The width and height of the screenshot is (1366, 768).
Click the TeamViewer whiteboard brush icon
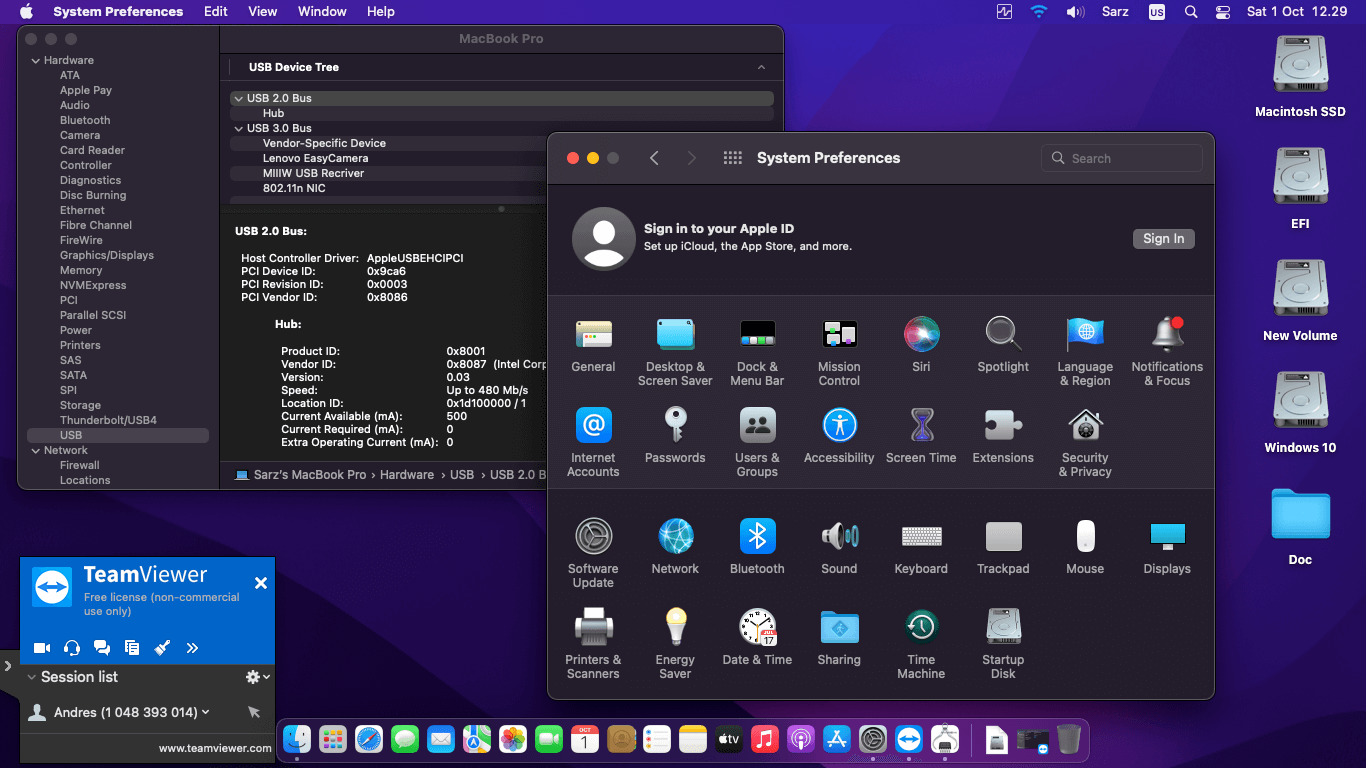click(x=162, y=648)
